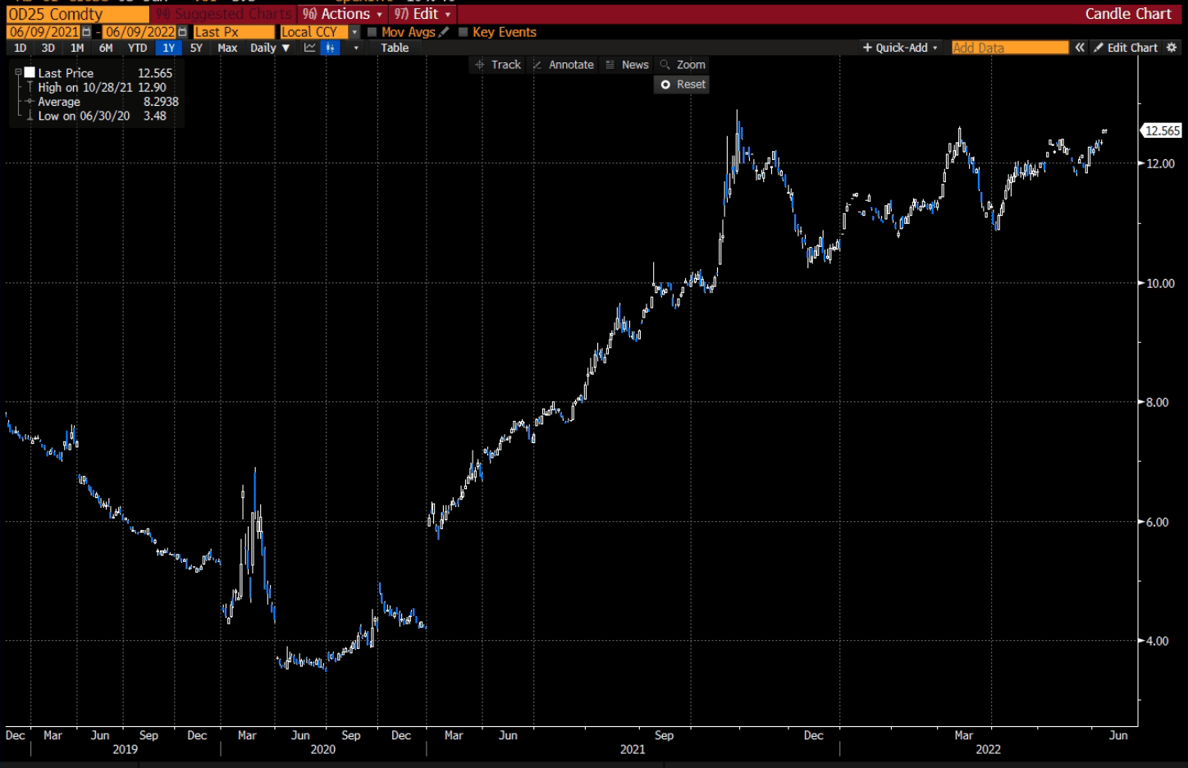Select the candle chart type icon
Image resolution: width=1188 pixels, height=768 pixels.
coord(330,48)
